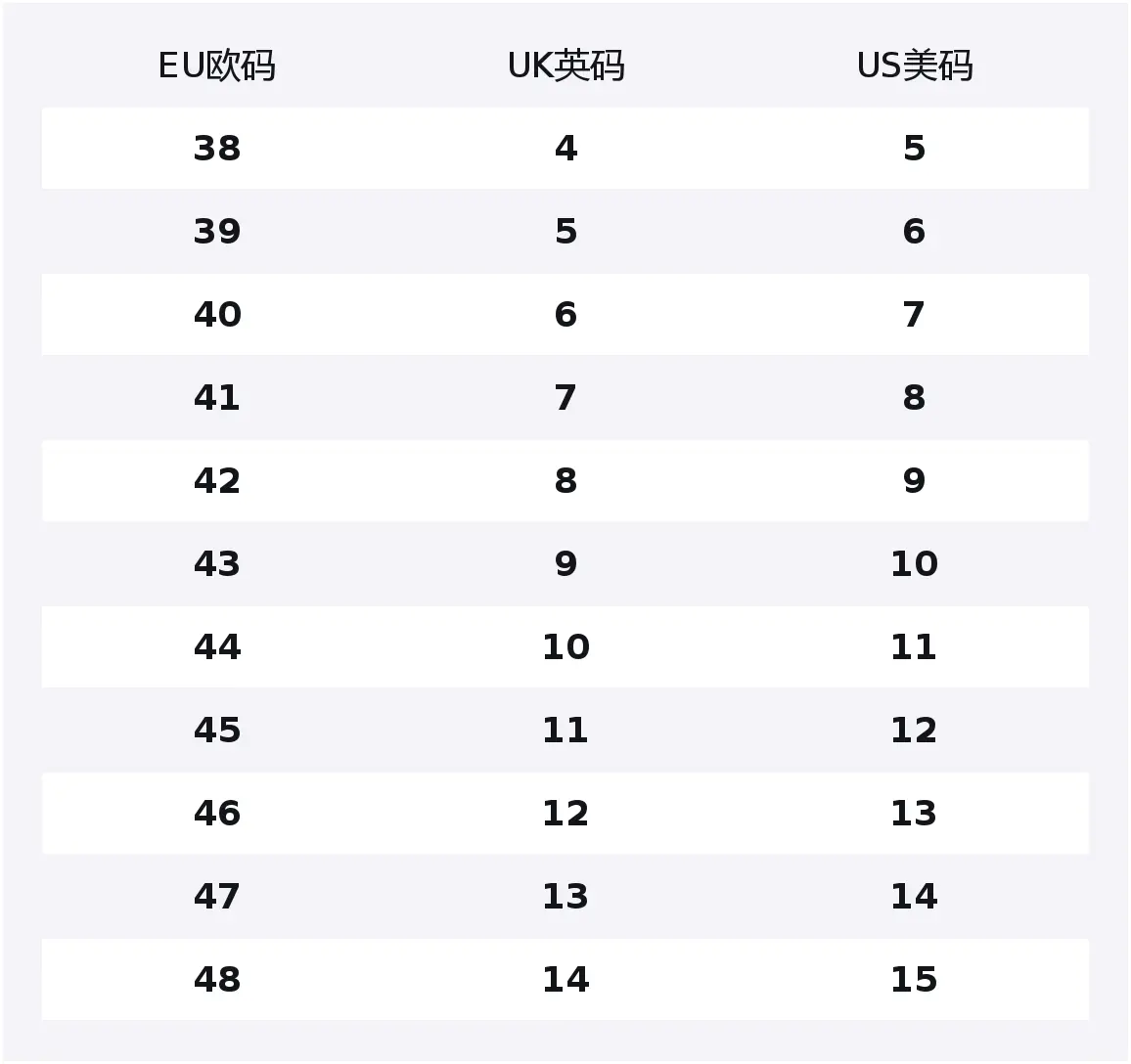Click the UK英码 column header

(x=565, y=66)
